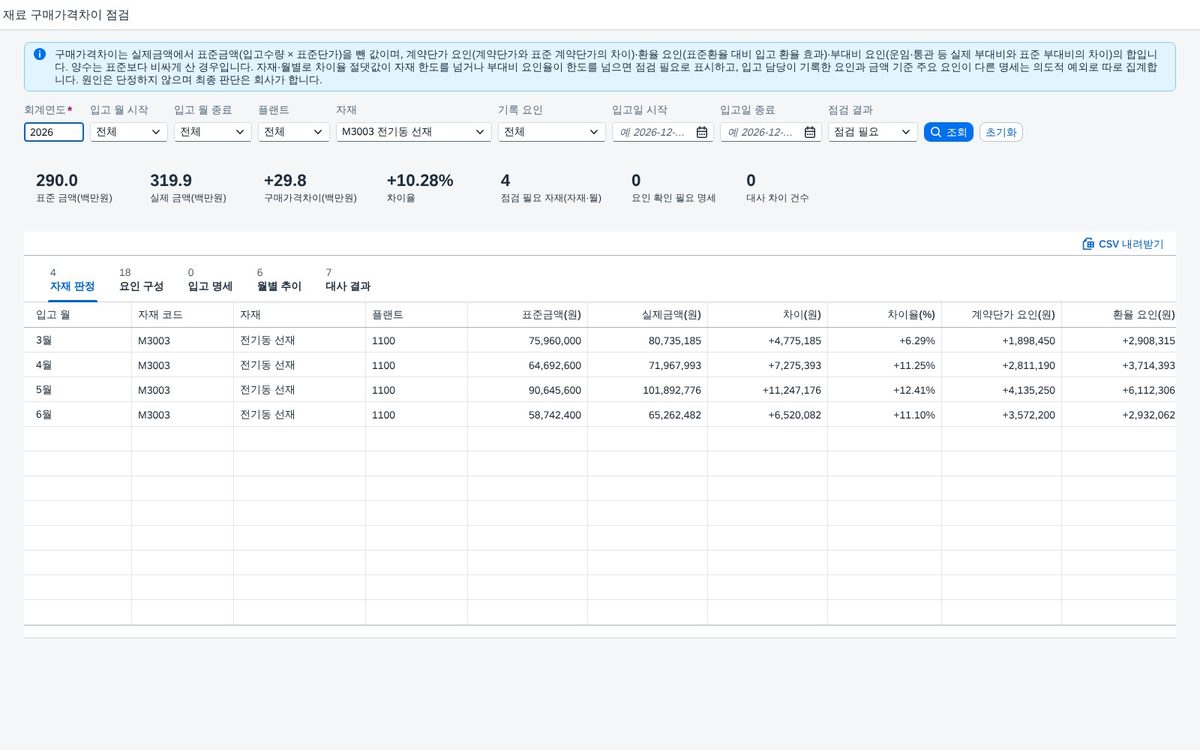
Task: Expand the 기록 요인 dropdown
Action: coord(552,132)
